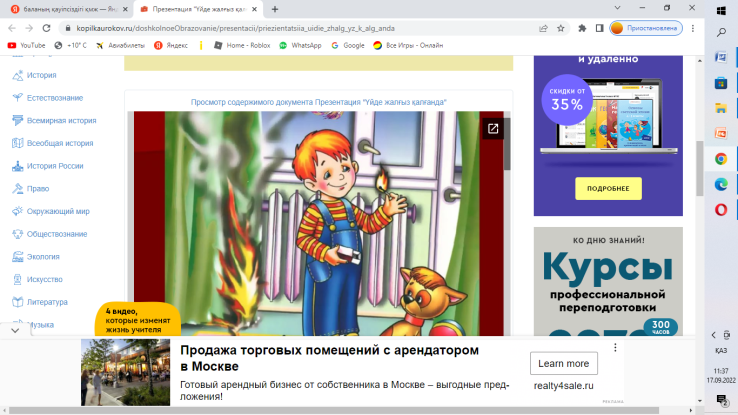Open Microsoft Store from taskbar
Viewport: 738px width, 415px height.
point(721,83)
